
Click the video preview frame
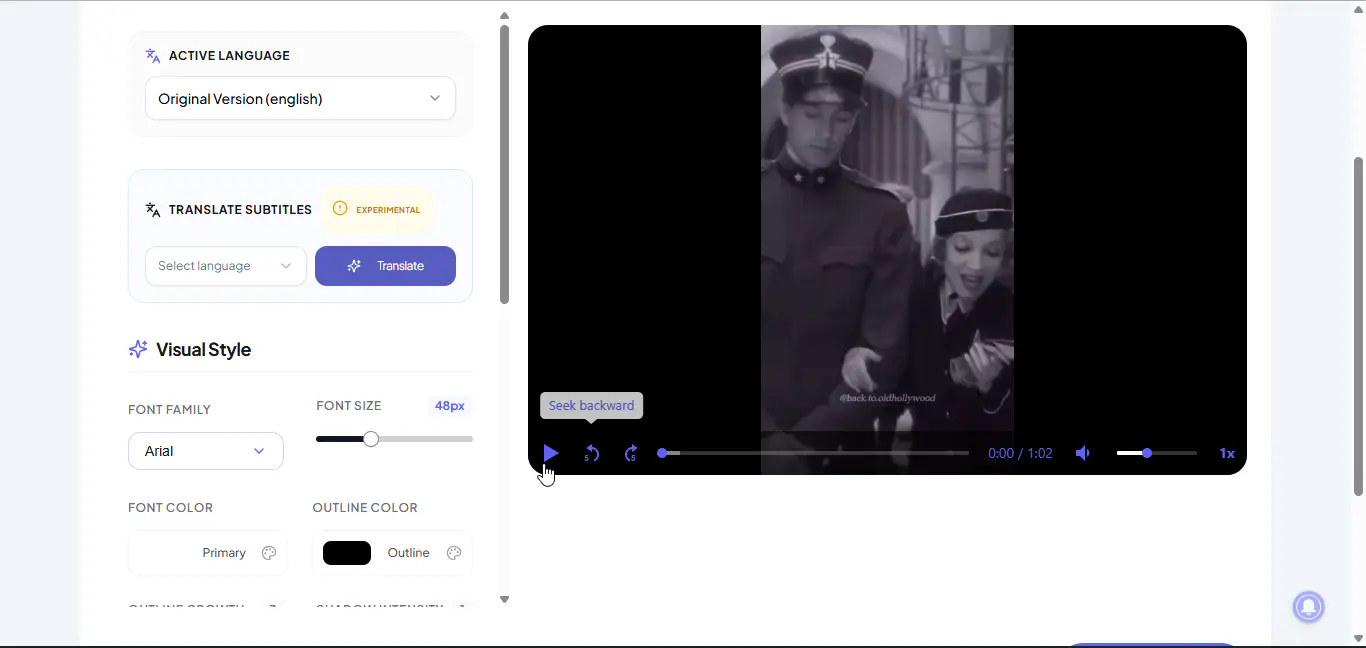coord(887,228)
